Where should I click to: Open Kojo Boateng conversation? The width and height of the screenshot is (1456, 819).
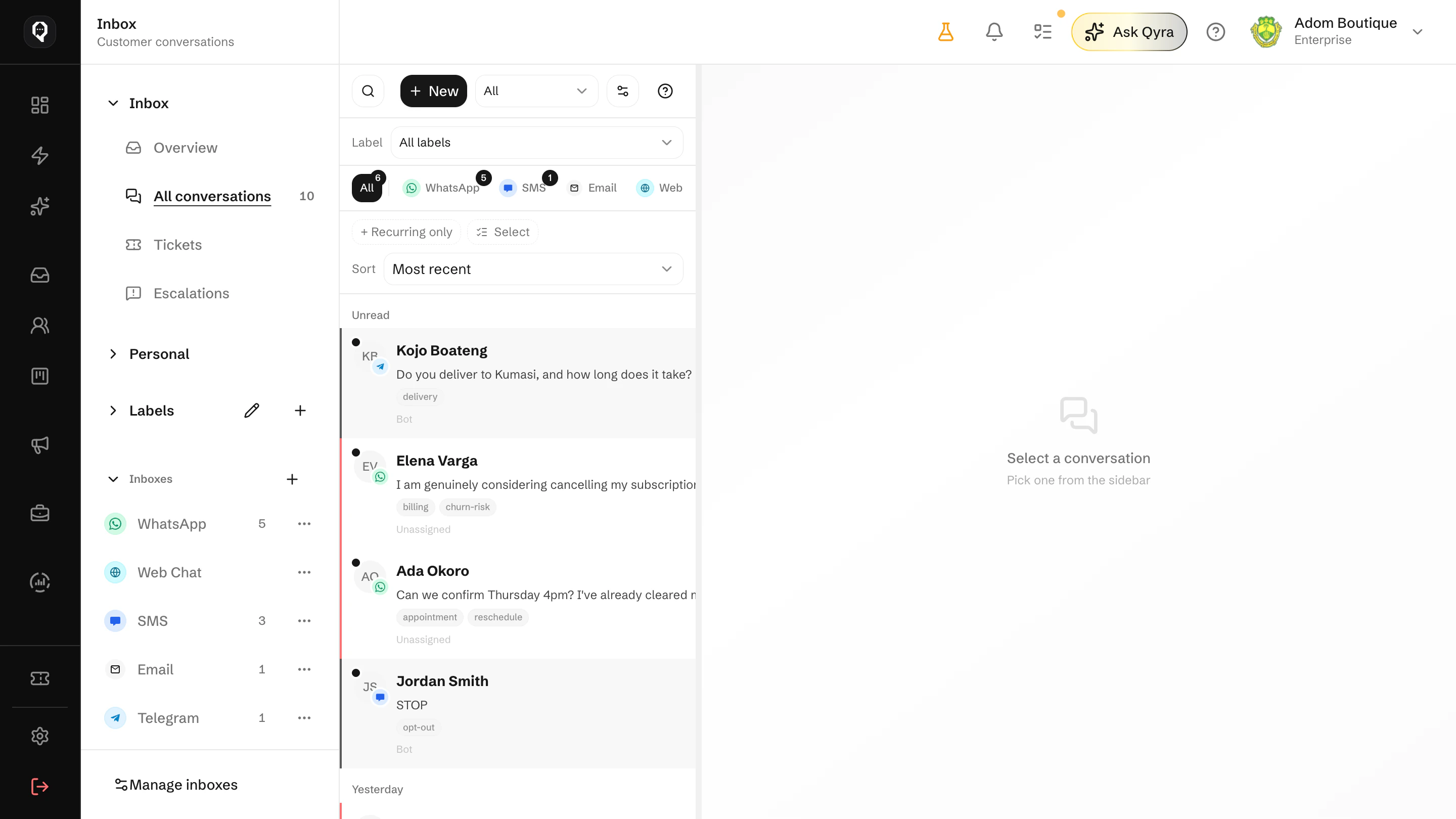pos(518,383)
